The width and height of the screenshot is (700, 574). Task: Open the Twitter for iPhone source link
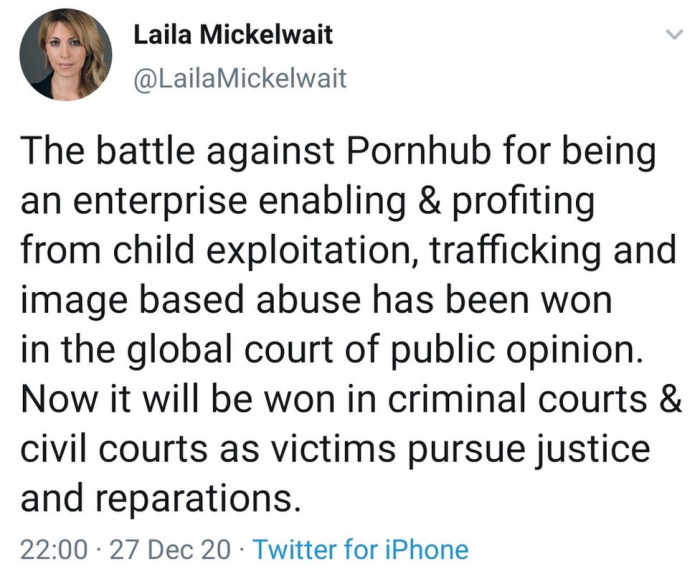[362, 549]
